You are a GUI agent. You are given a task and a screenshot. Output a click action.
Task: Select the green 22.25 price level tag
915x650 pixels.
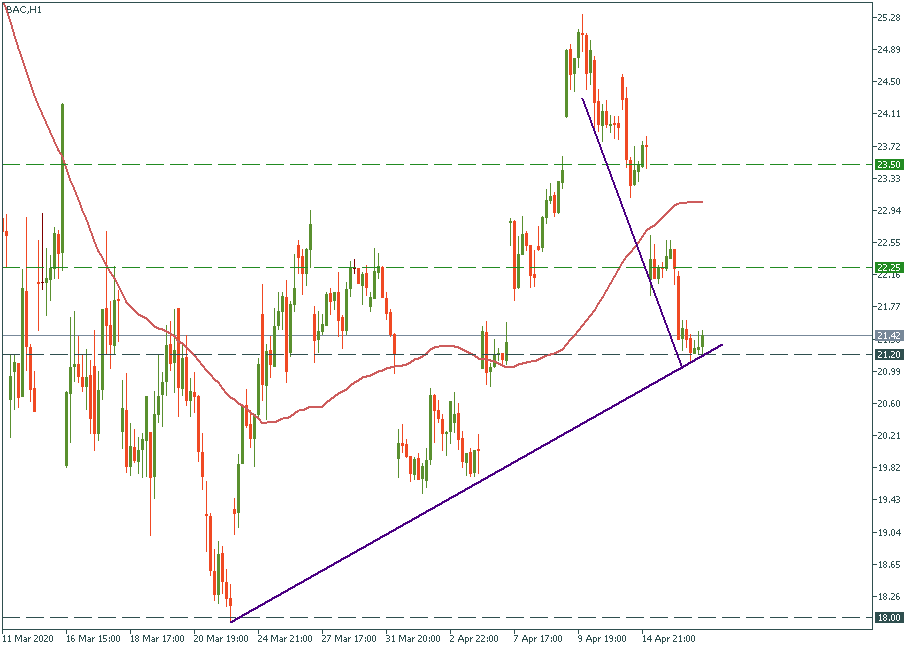(887, 267)
